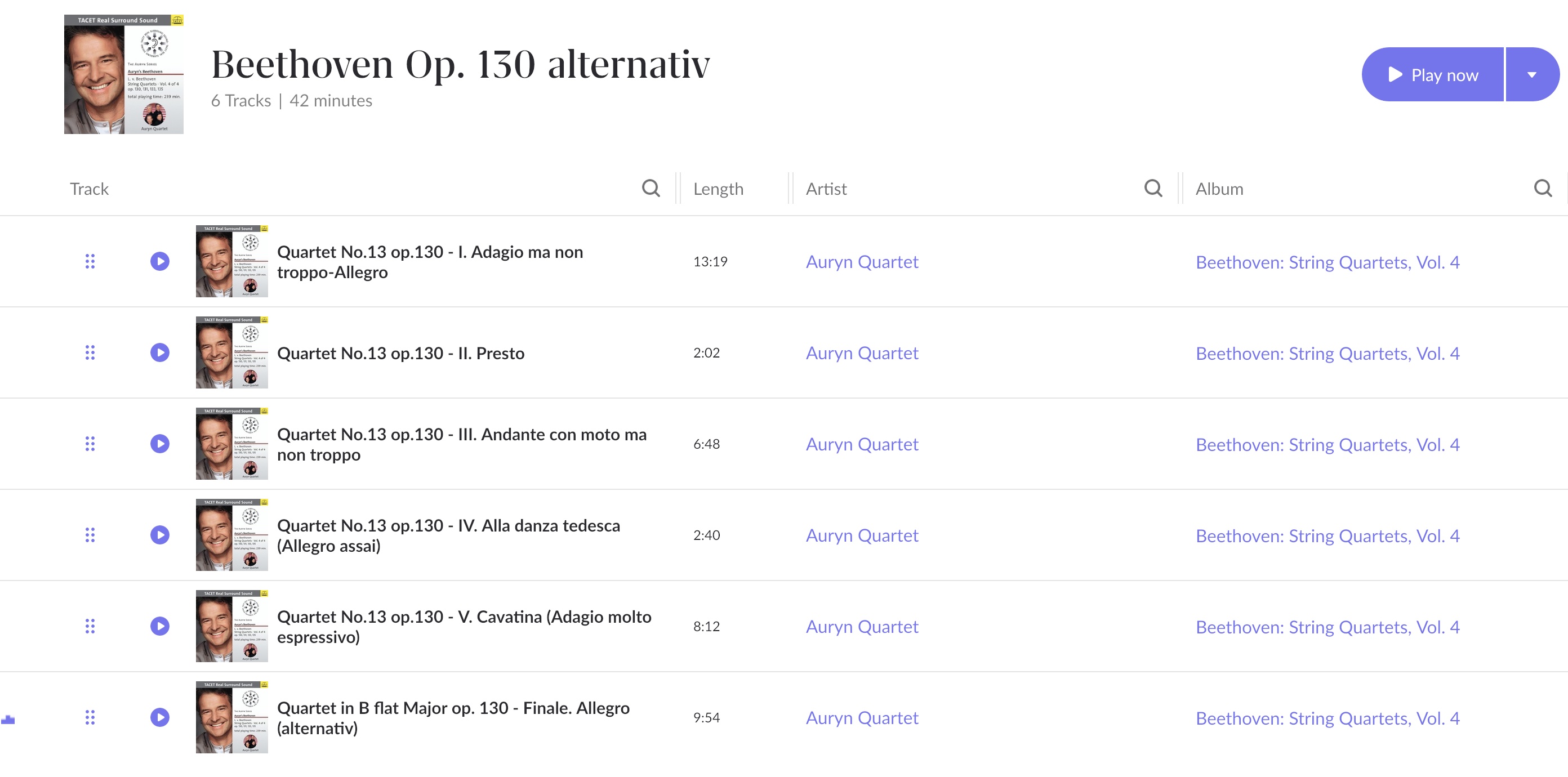Play the V. Cavatina track
The height and width of the screenshot is (777, 1568).
tap(160, 626)
